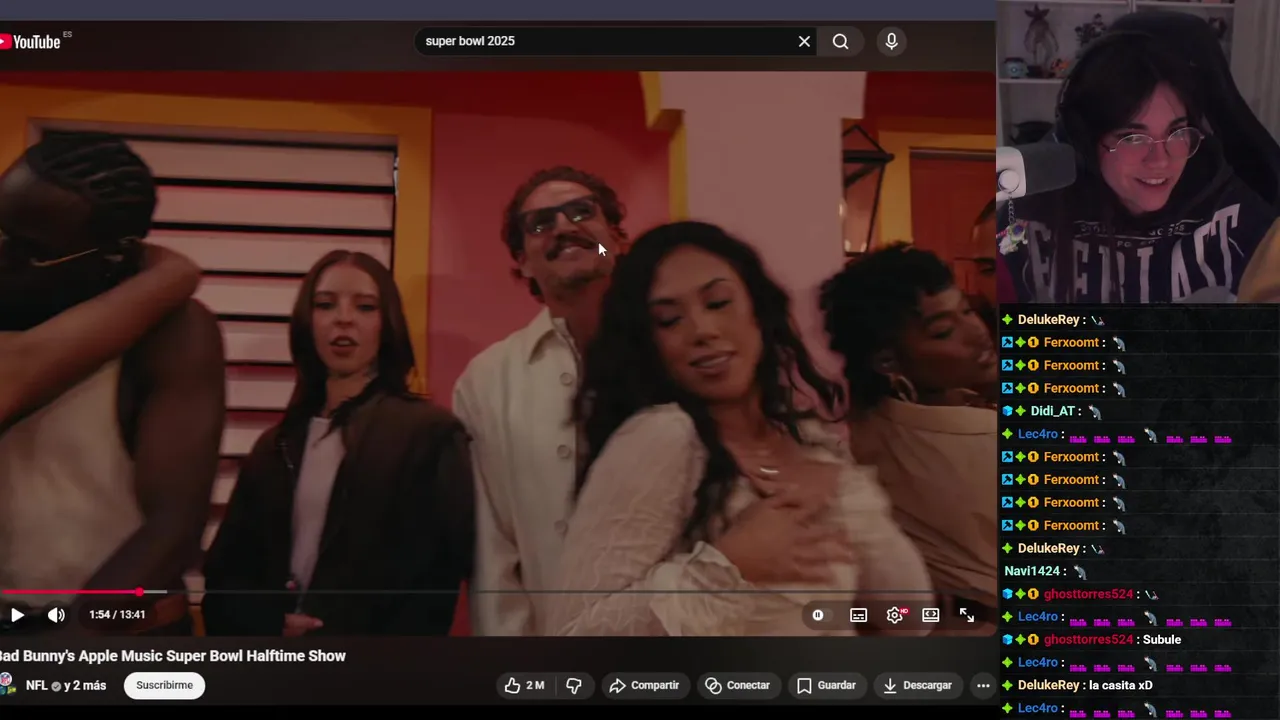Click the streamer webcam overlay
The width and height of the screenshot is (1280, 720).
pyautogui.click(x=1138, y=152)
